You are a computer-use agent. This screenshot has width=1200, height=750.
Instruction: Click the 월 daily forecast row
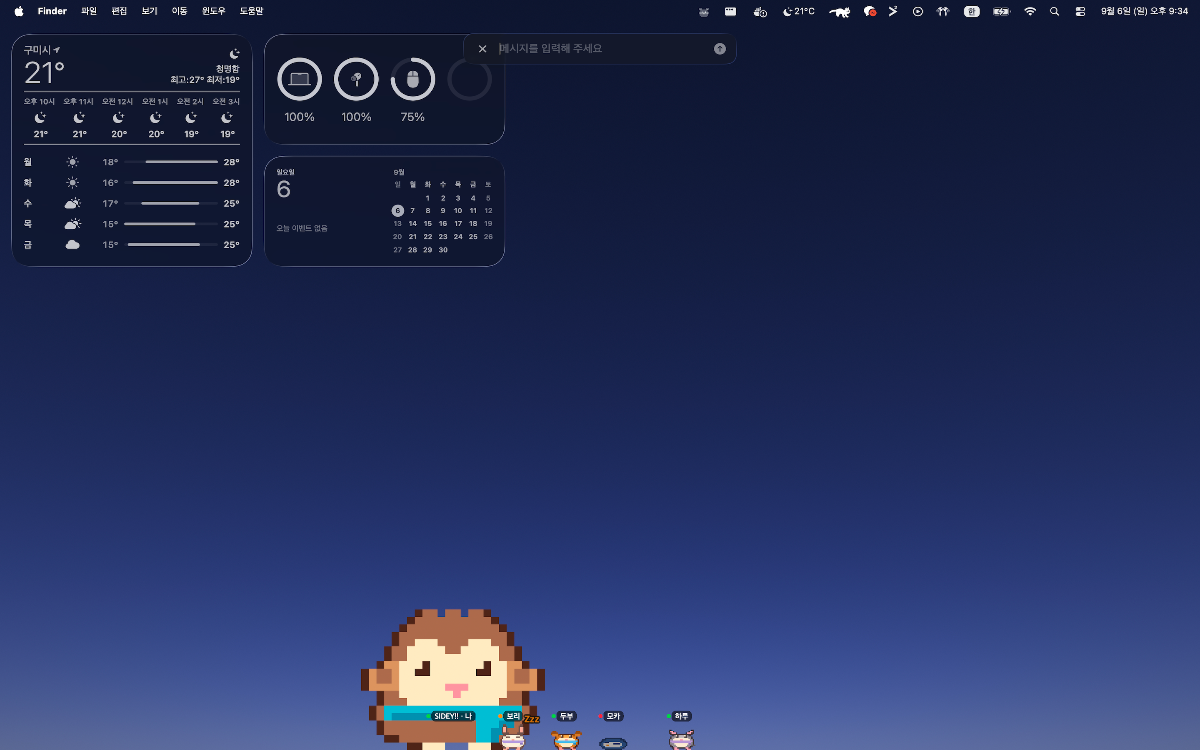(x=131, y=161)
